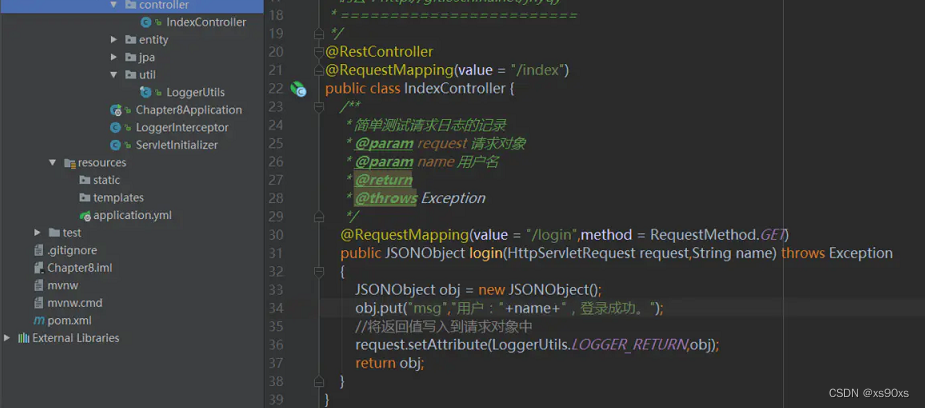Click line number 34 in the gutter
This screenshot has width=925, height=408.
[275, 308]
